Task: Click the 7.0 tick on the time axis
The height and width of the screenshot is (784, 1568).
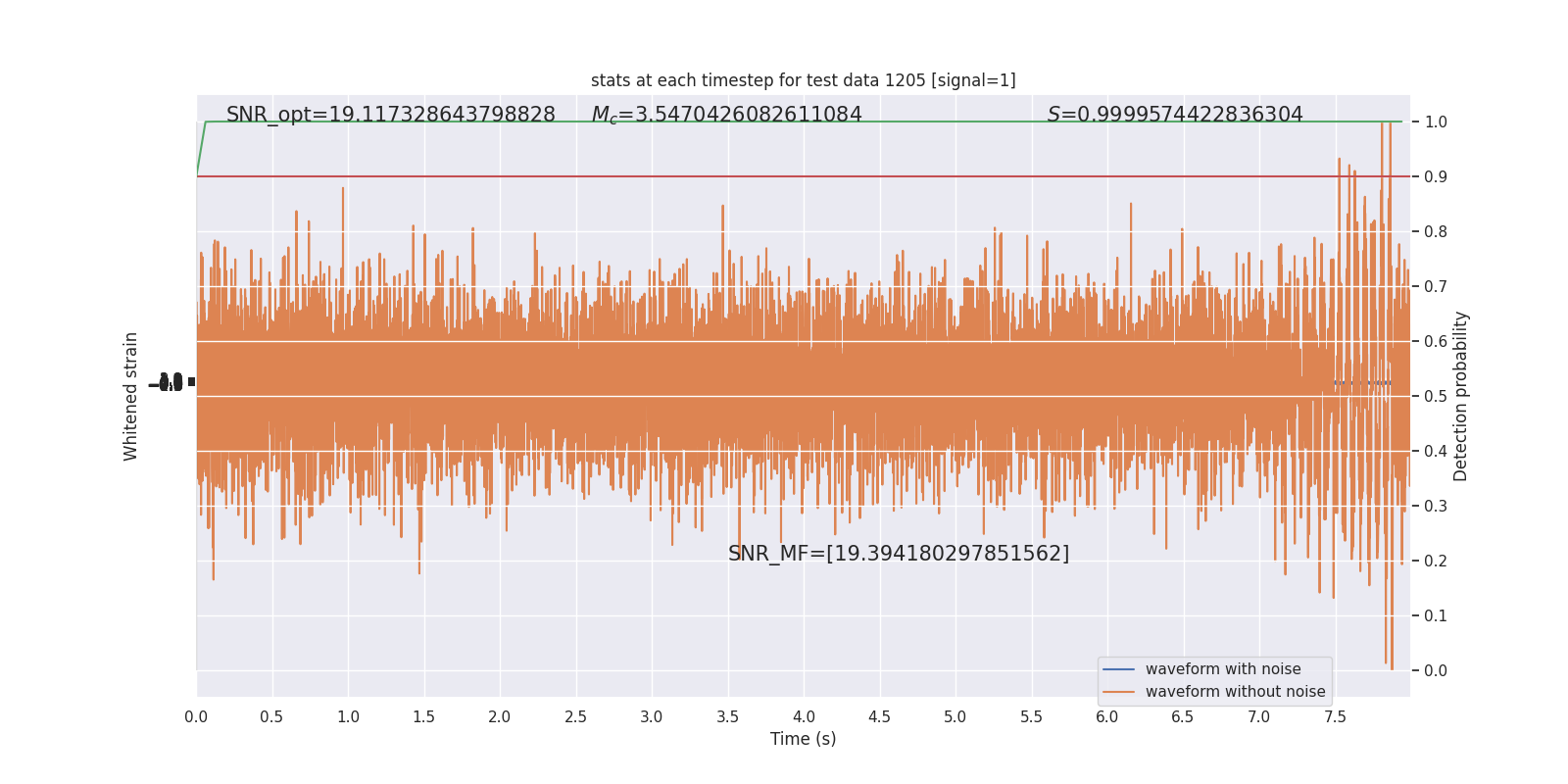Action: point(1259,716)
